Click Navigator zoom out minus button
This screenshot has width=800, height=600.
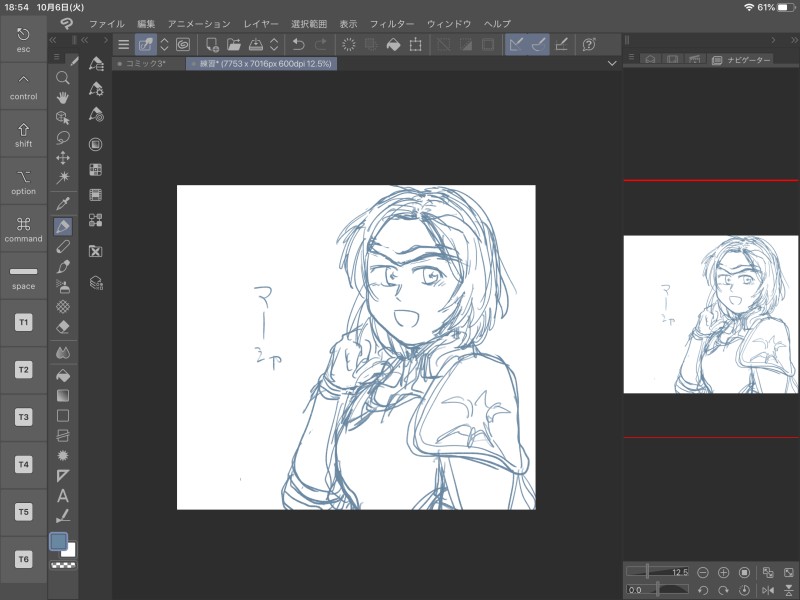[703, 572]
